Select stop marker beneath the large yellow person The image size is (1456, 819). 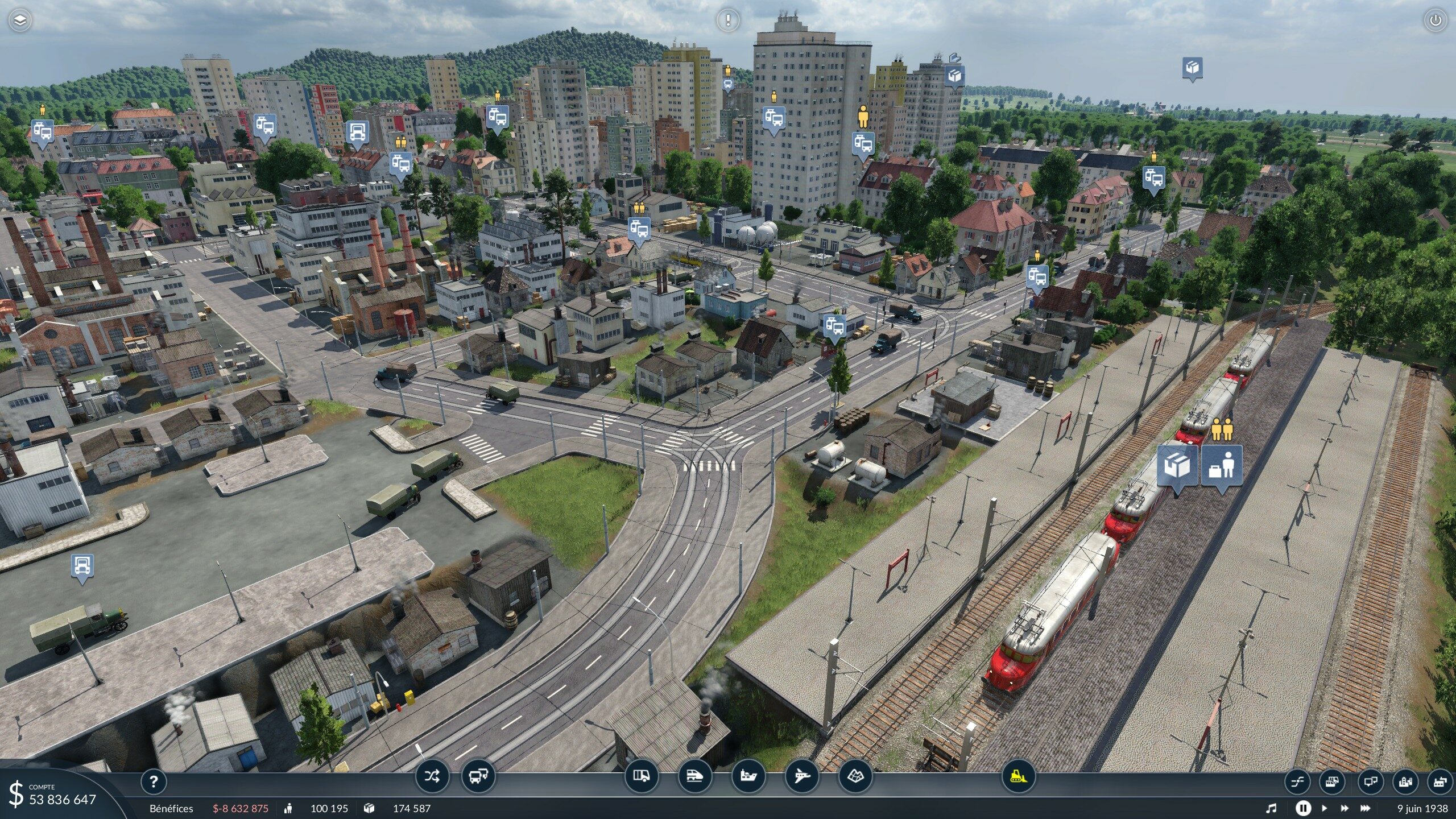[x=863, y=144]
